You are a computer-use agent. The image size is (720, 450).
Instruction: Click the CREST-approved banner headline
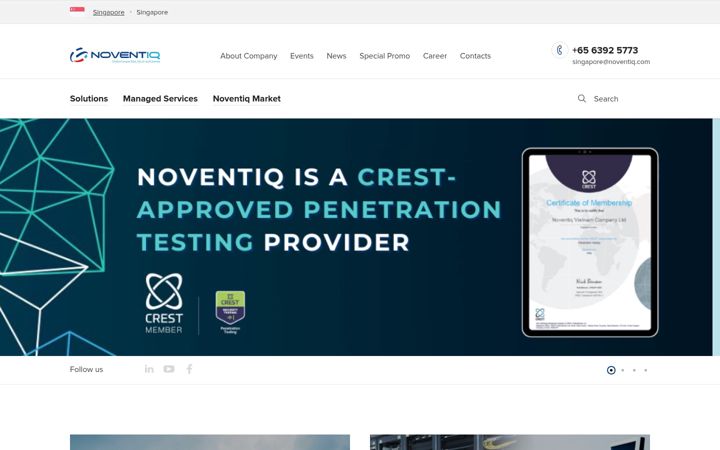(x=319, y=209)
